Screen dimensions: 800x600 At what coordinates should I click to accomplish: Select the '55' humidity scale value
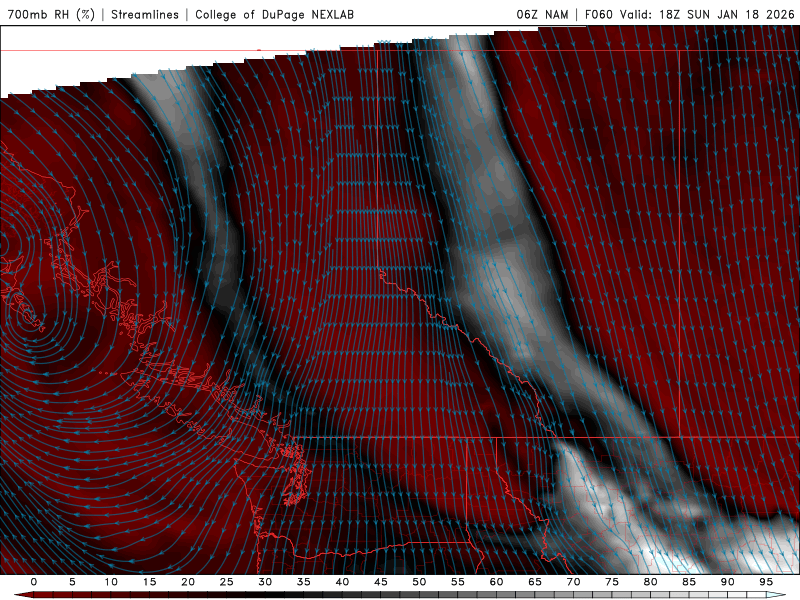458,582
